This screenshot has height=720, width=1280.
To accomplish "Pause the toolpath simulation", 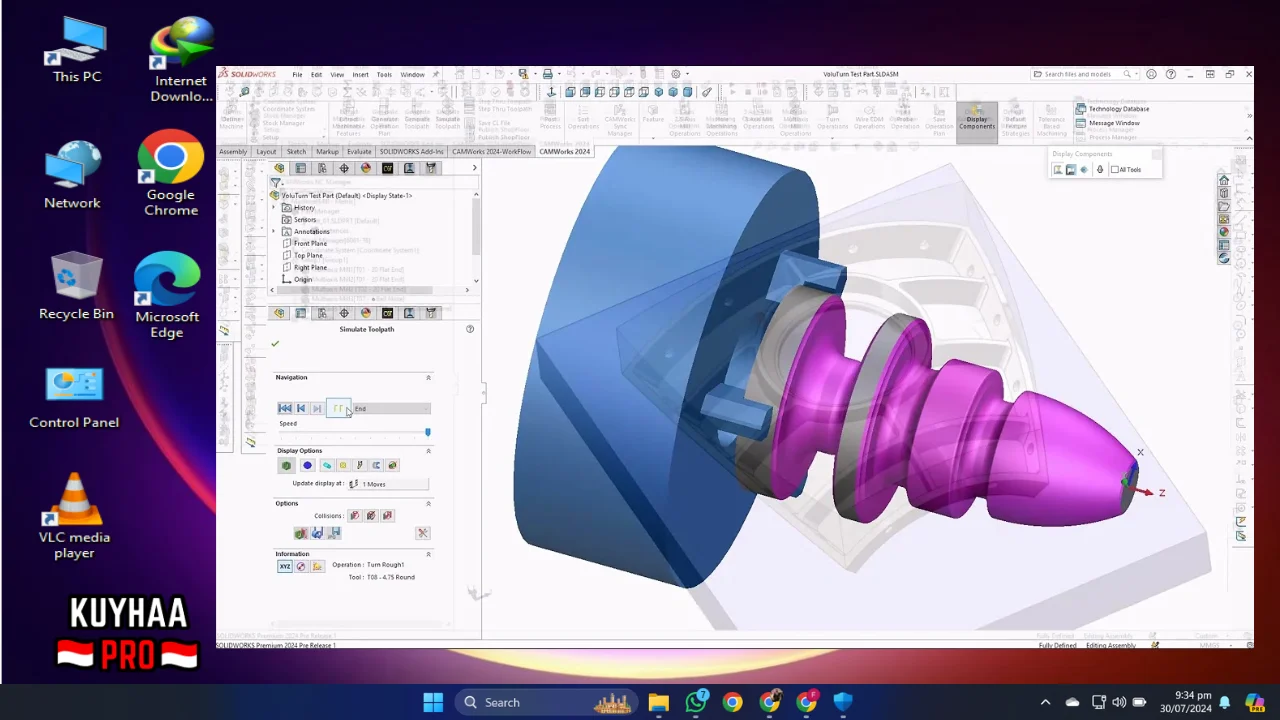I will (340, 408).
